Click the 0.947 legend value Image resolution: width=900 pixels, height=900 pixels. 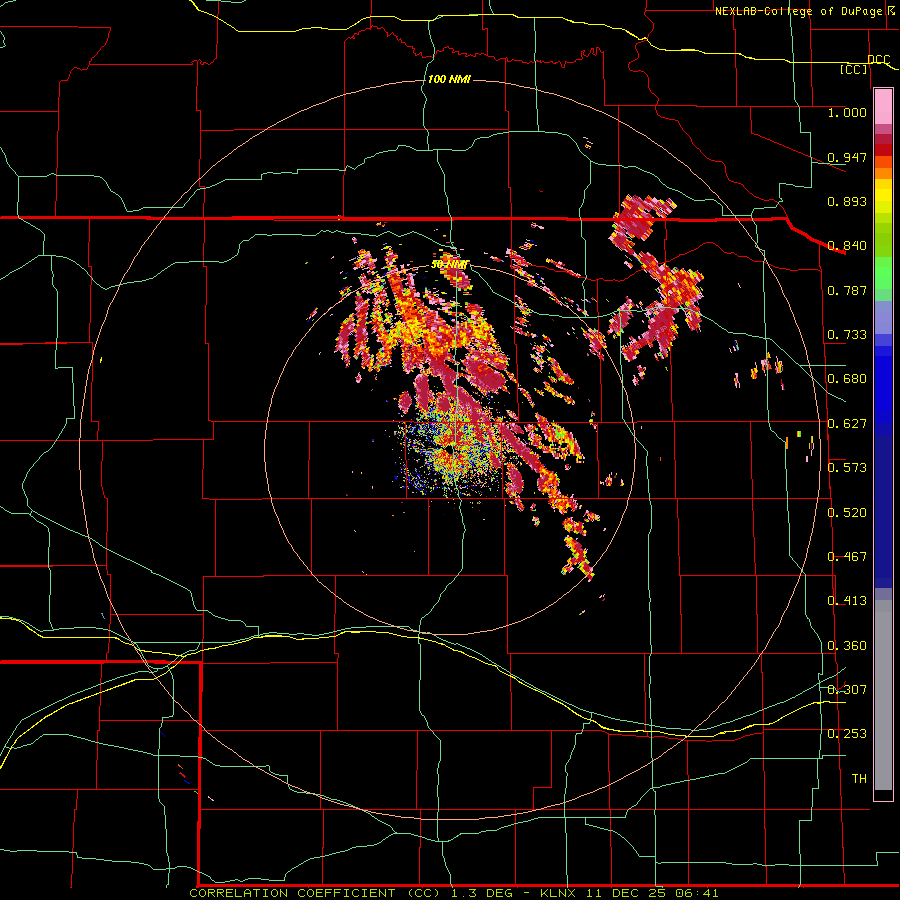coord(847,157)
